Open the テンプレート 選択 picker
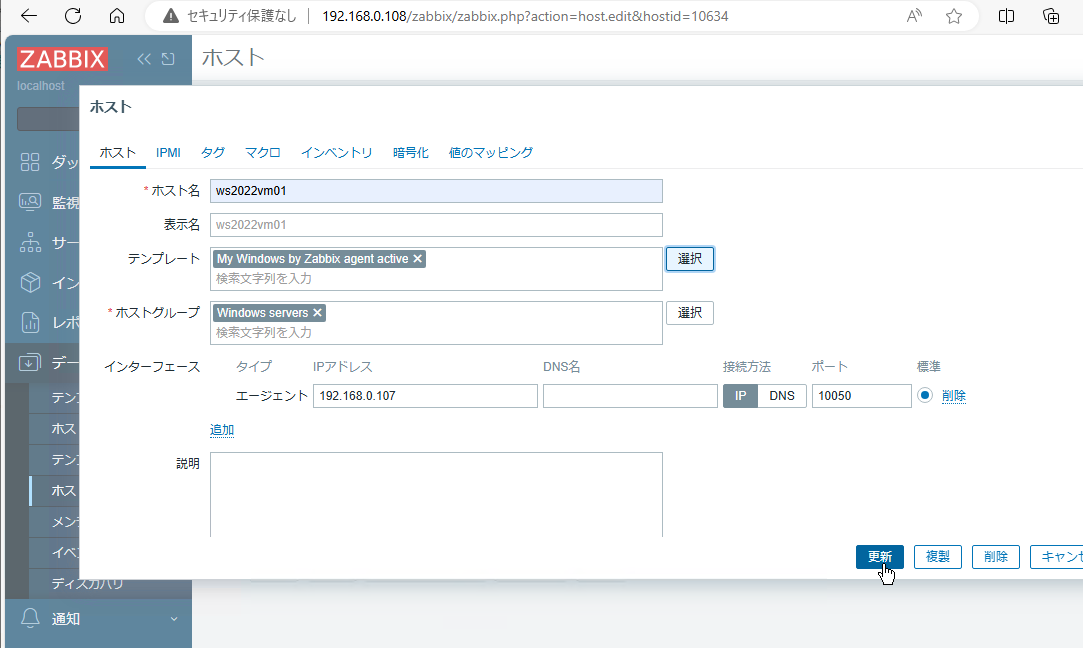 (x=689, y=258)
